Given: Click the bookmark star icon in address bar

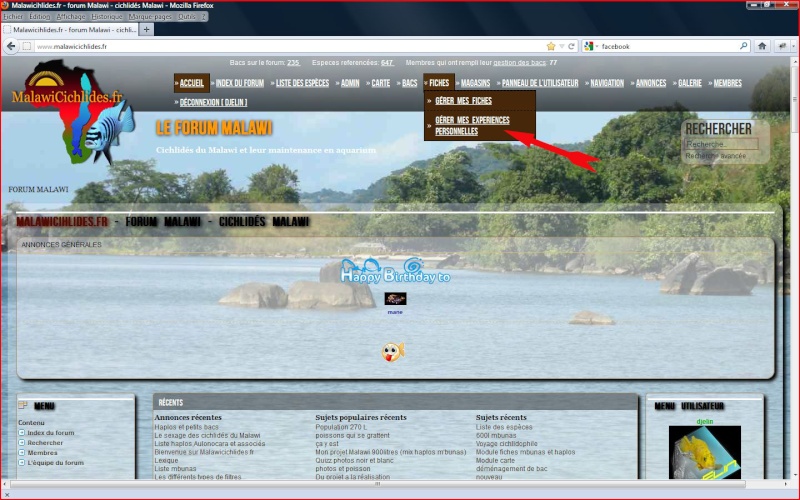Looking at the screenshot, I should point(551,46).
